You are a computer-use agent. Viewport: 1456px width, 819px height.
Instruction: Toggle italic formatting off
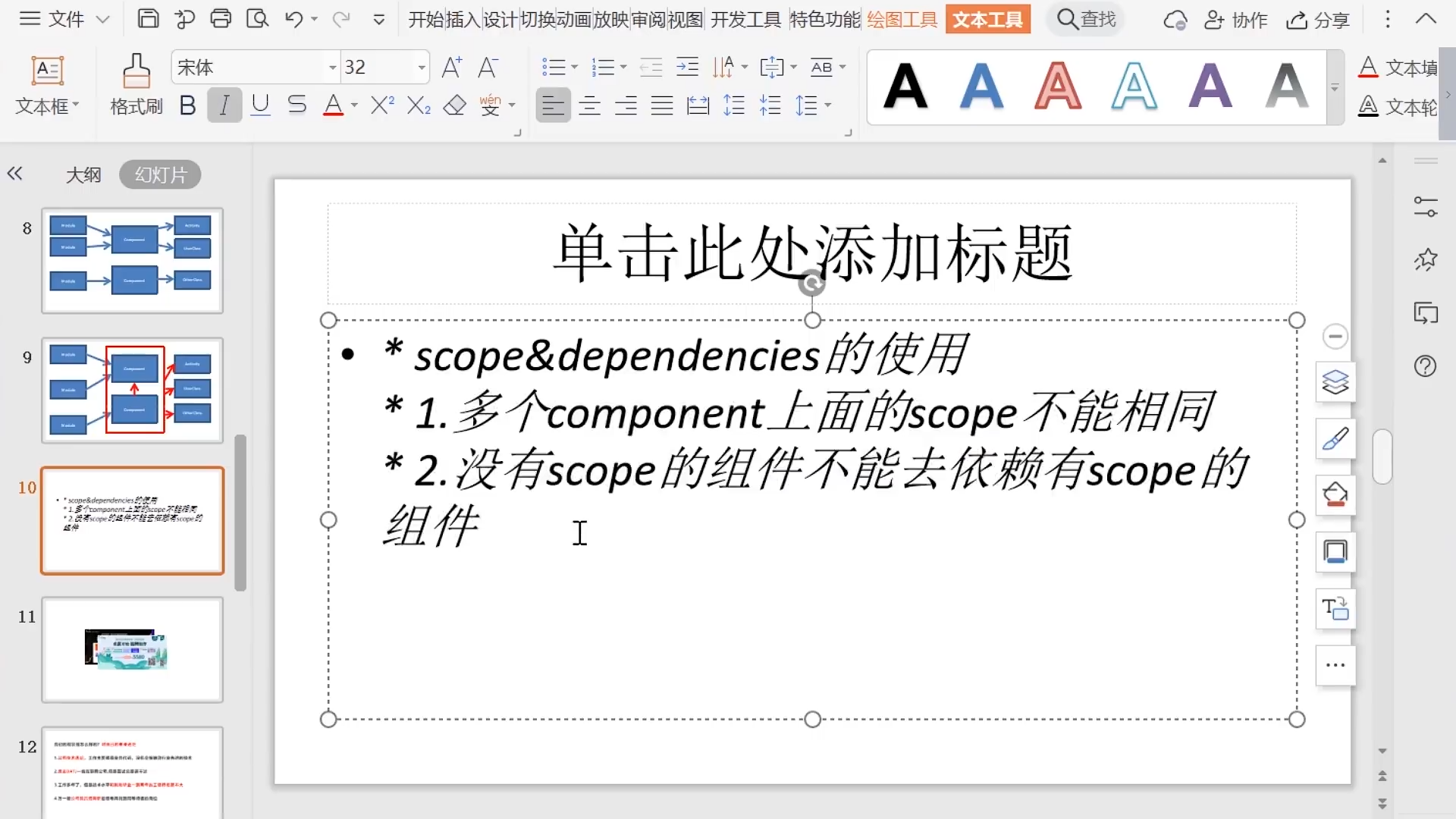[x=224, y=105]
